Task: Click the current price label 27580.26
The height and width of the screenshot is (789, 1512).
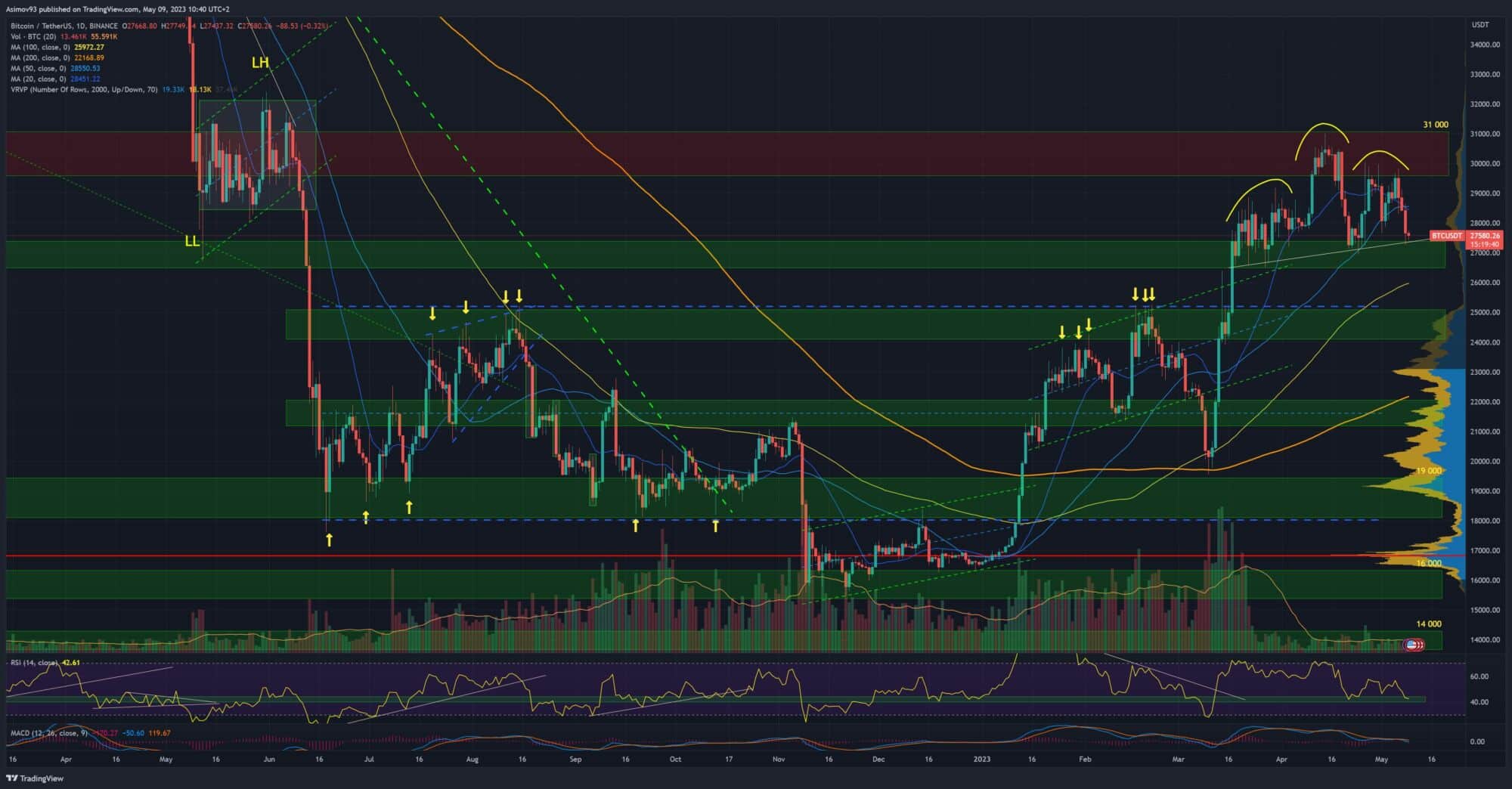Action: pyautogui.click(x=1483, y=236)
